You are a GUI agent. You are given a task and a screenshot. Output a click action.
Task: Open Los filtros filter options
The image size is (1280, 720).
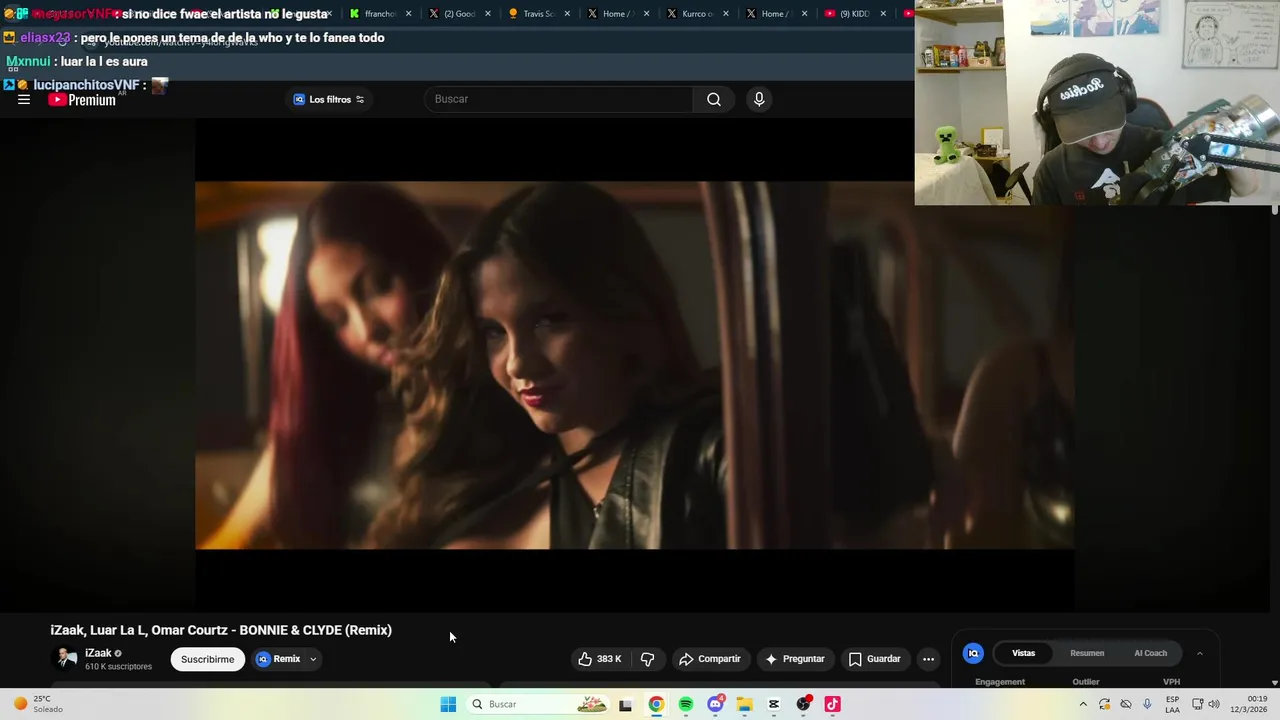pyautogui.click(x=329, y=99)
